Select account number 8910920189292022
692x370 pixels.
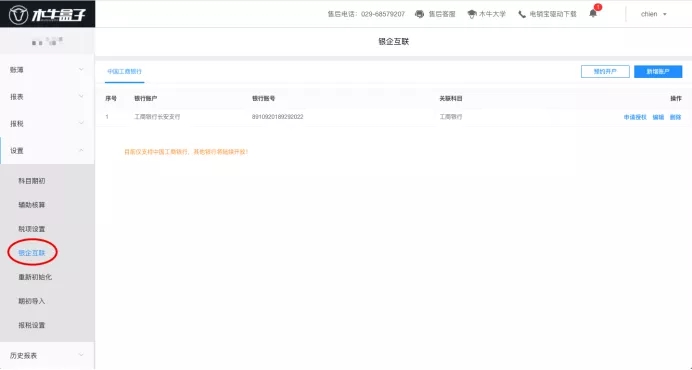278,117
